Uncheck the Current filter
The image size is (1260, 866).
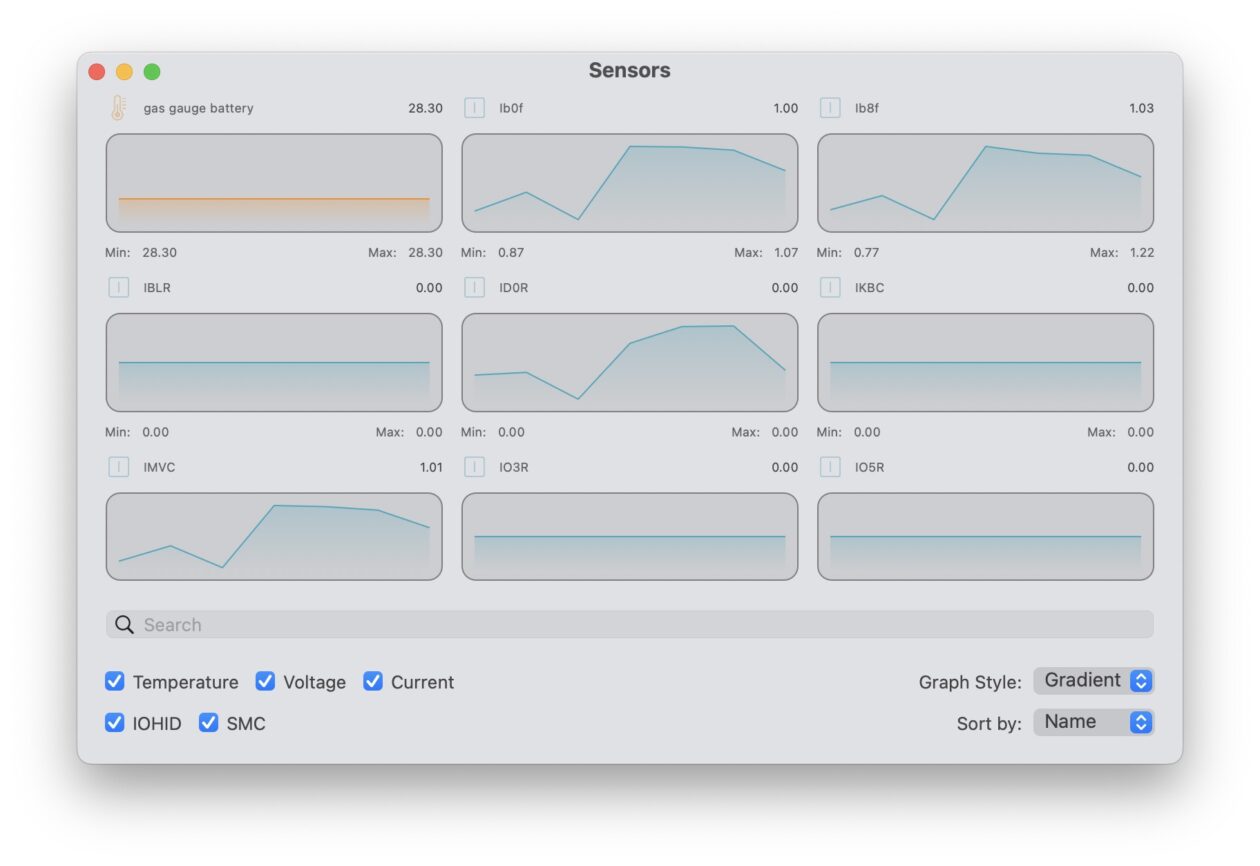373,682
